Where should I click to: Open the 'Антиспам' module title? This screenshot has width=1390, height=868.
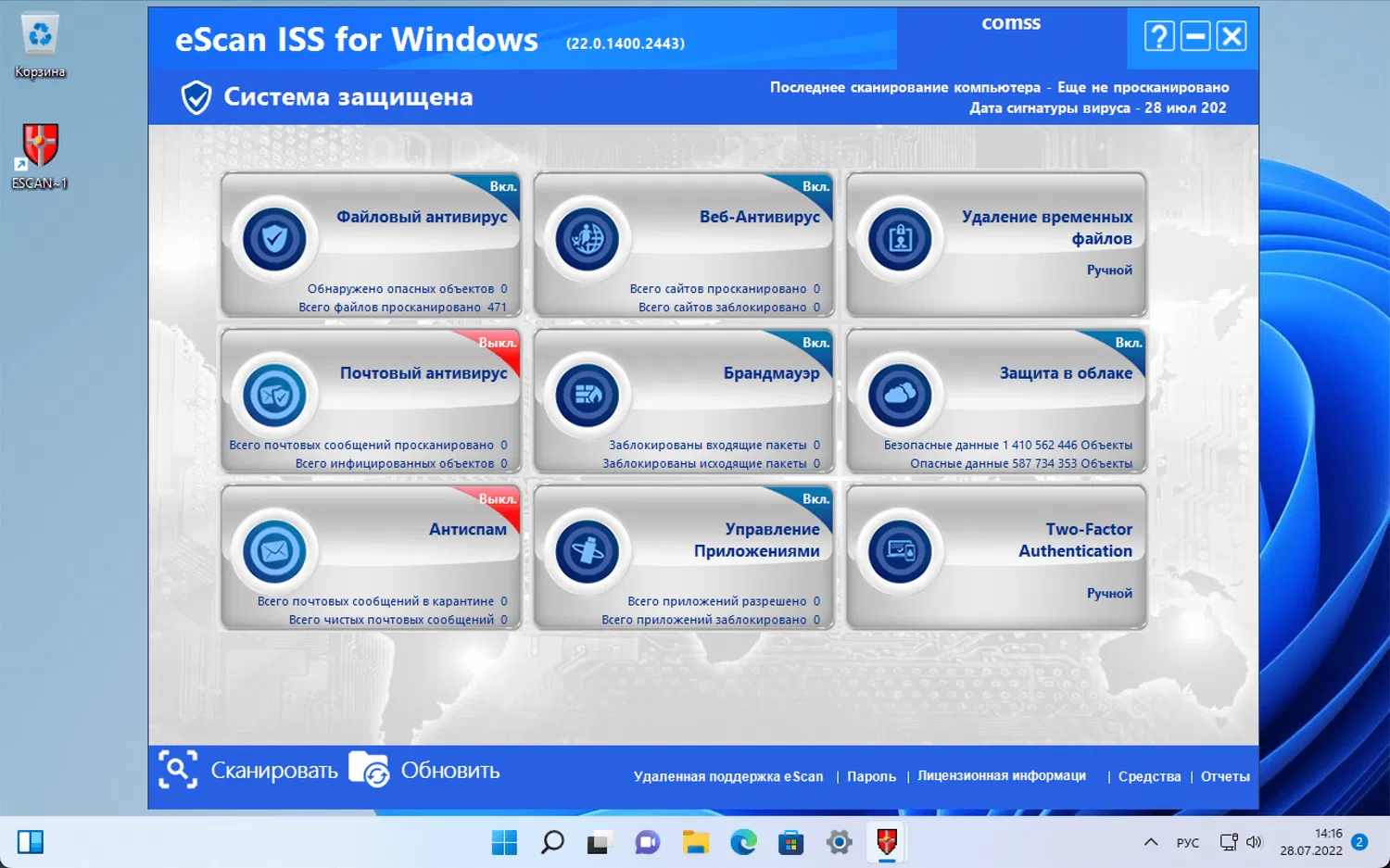468,530
